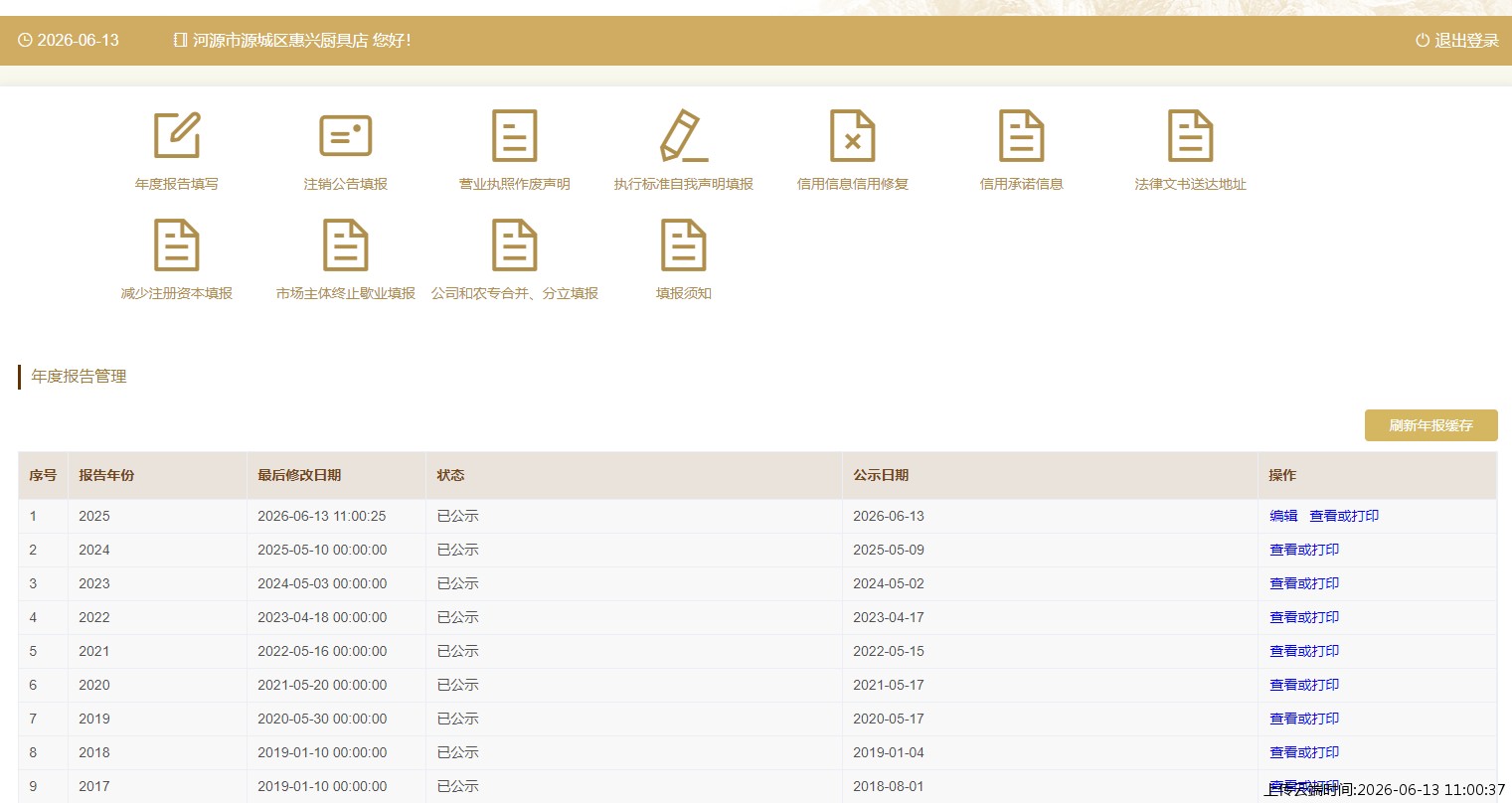Screen dimensions: 1512x803
Task: Click 刷新年报缓存 button
Action: 1431,425
